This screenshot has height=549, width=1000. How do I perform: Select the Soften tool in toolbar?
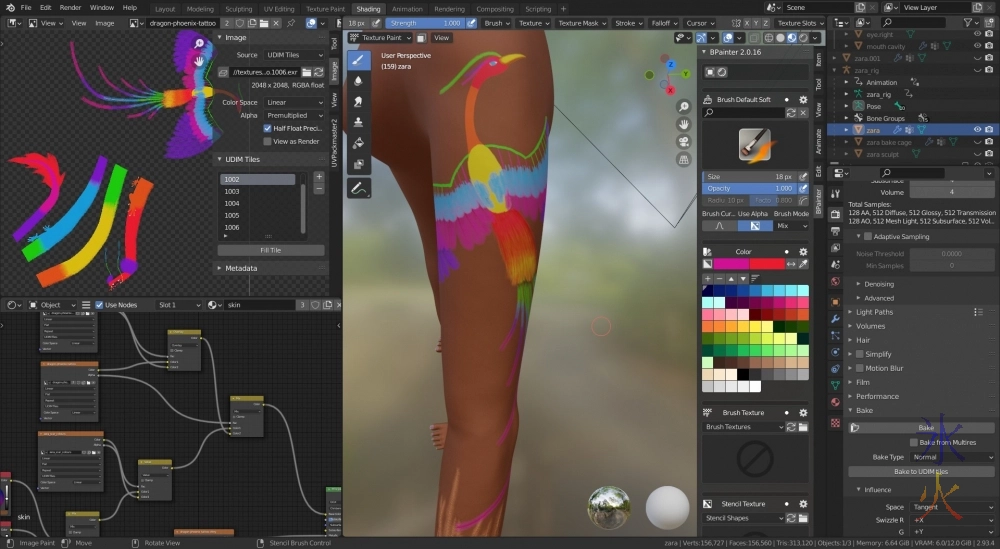358,81
